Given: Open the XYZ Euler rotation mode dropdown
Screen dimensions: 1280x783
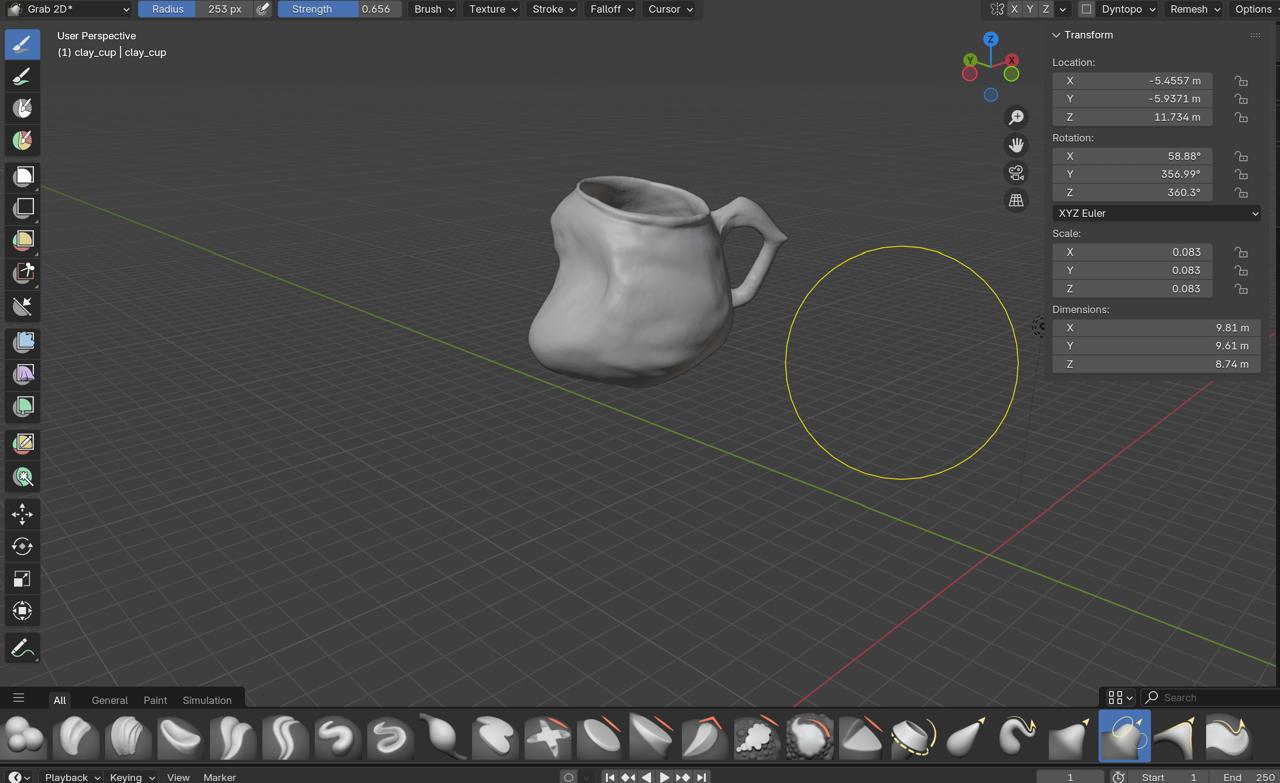Looking at the screenshot, I should (1156, 213).
